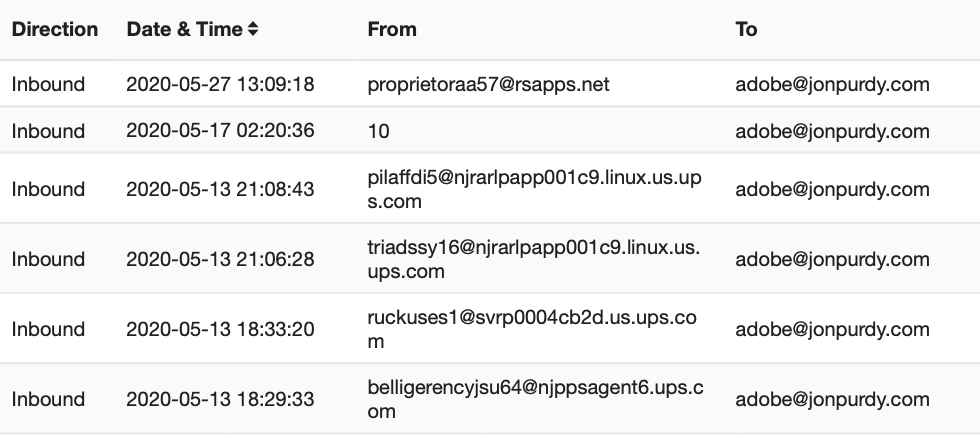Click timestamp 2020-05-13 18:29:33

(x=220, y=399)
